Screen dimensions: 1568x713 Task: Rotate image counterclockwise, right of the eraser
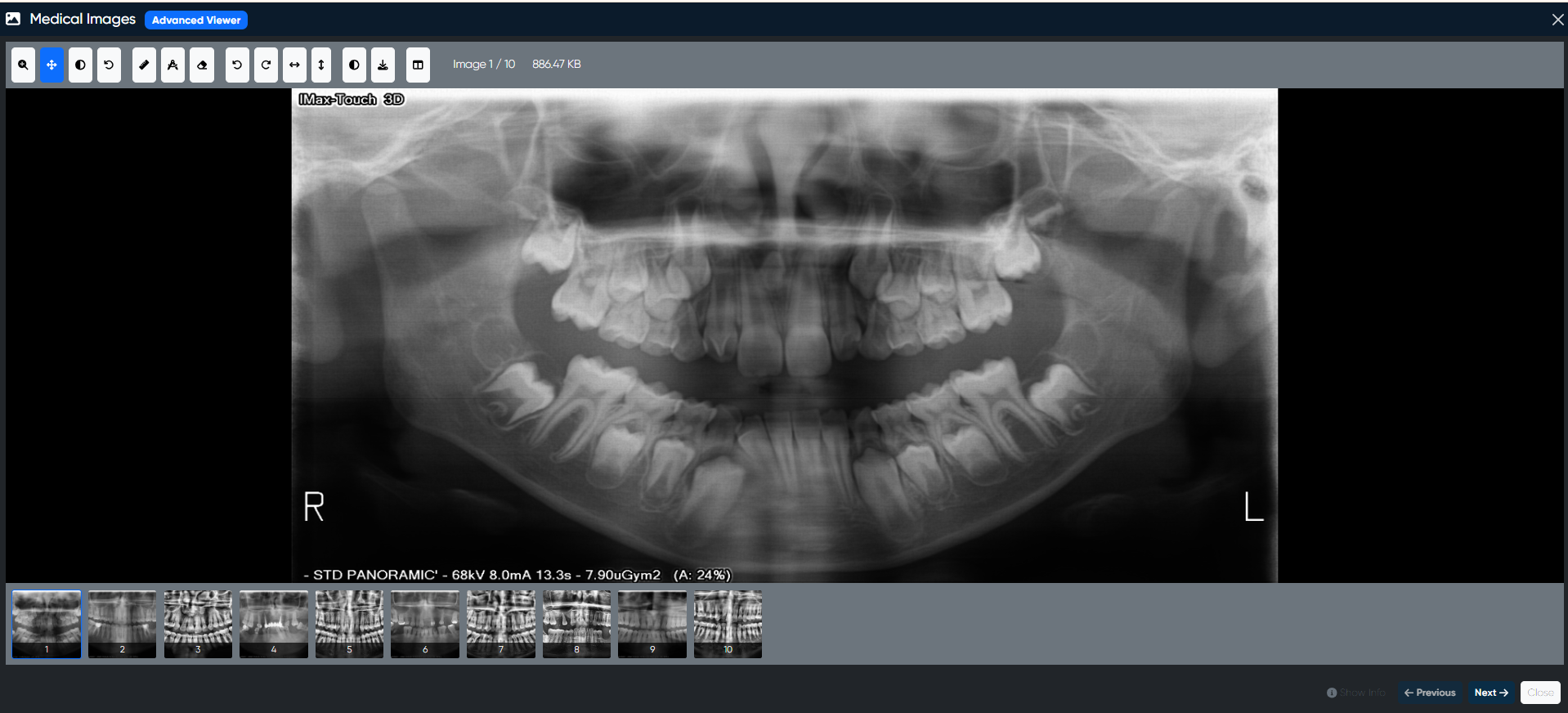pyautogui.click(x=237, y=65)
